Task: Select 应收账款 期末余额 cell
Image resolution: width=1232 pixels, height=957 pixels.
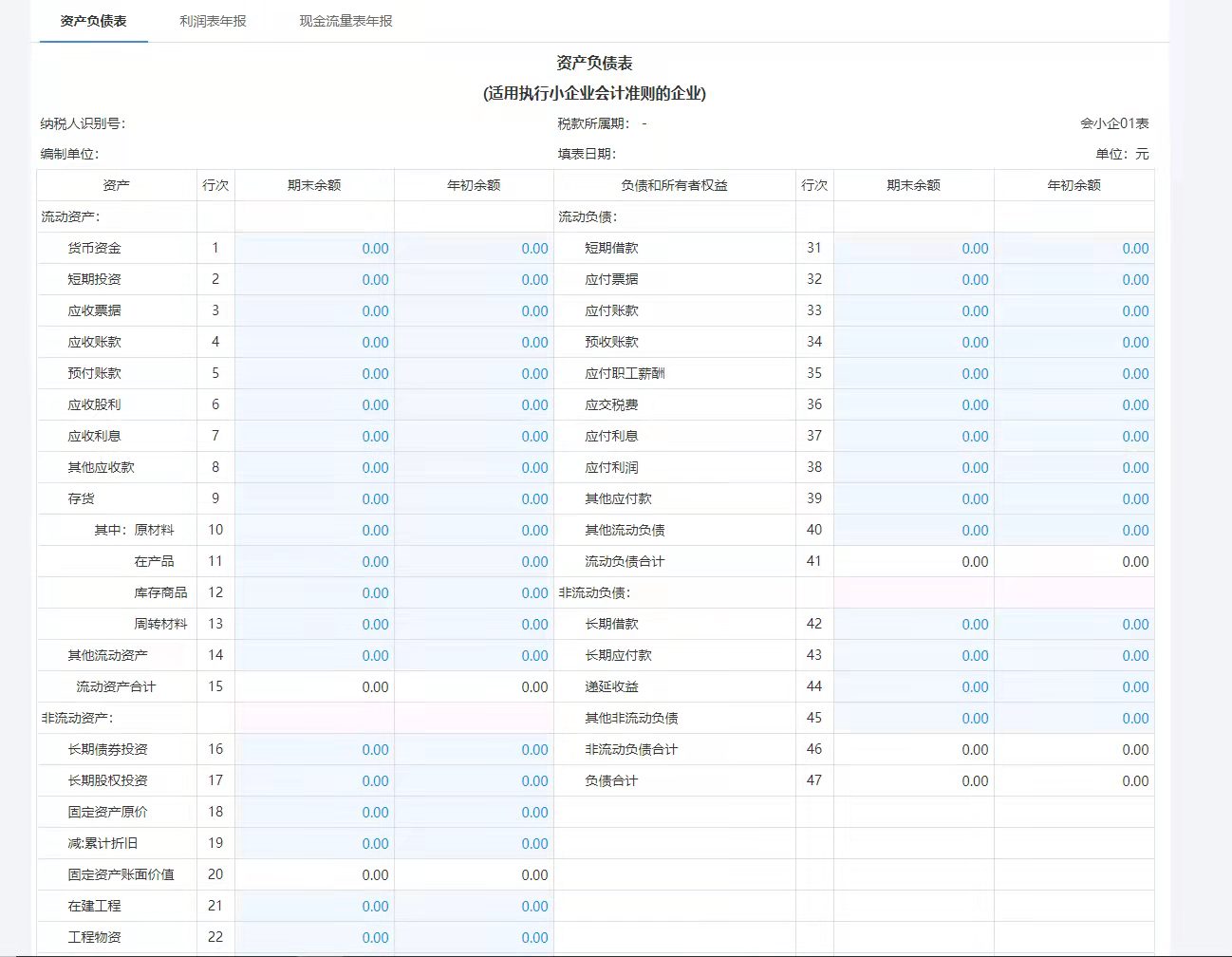Action: 314,343
